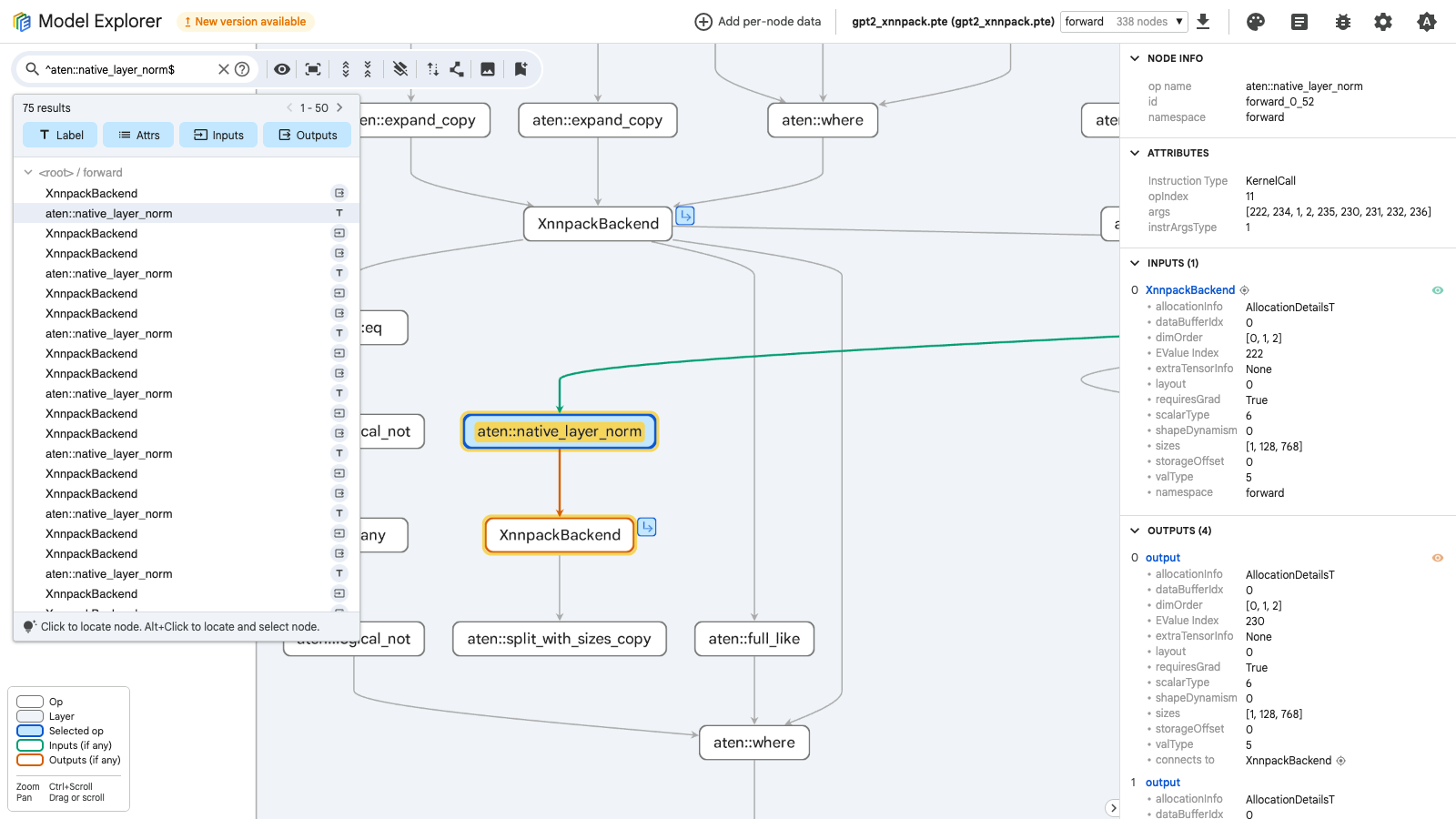
Task: Open the view-on-node eye icon in the toolbar
Action: point(282,69)
